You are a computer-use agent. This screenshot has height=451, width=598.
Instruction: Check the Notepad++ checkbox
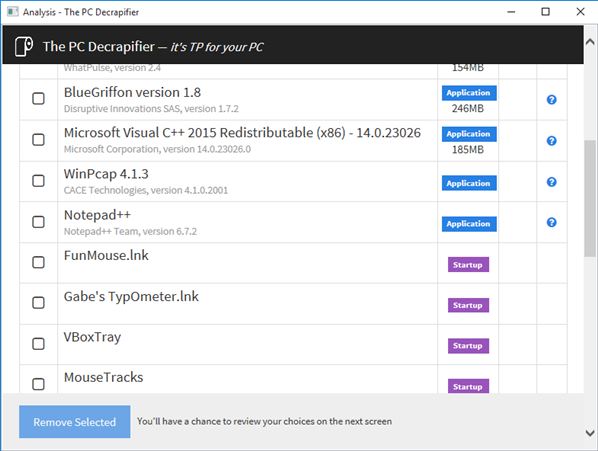[38, 222]
